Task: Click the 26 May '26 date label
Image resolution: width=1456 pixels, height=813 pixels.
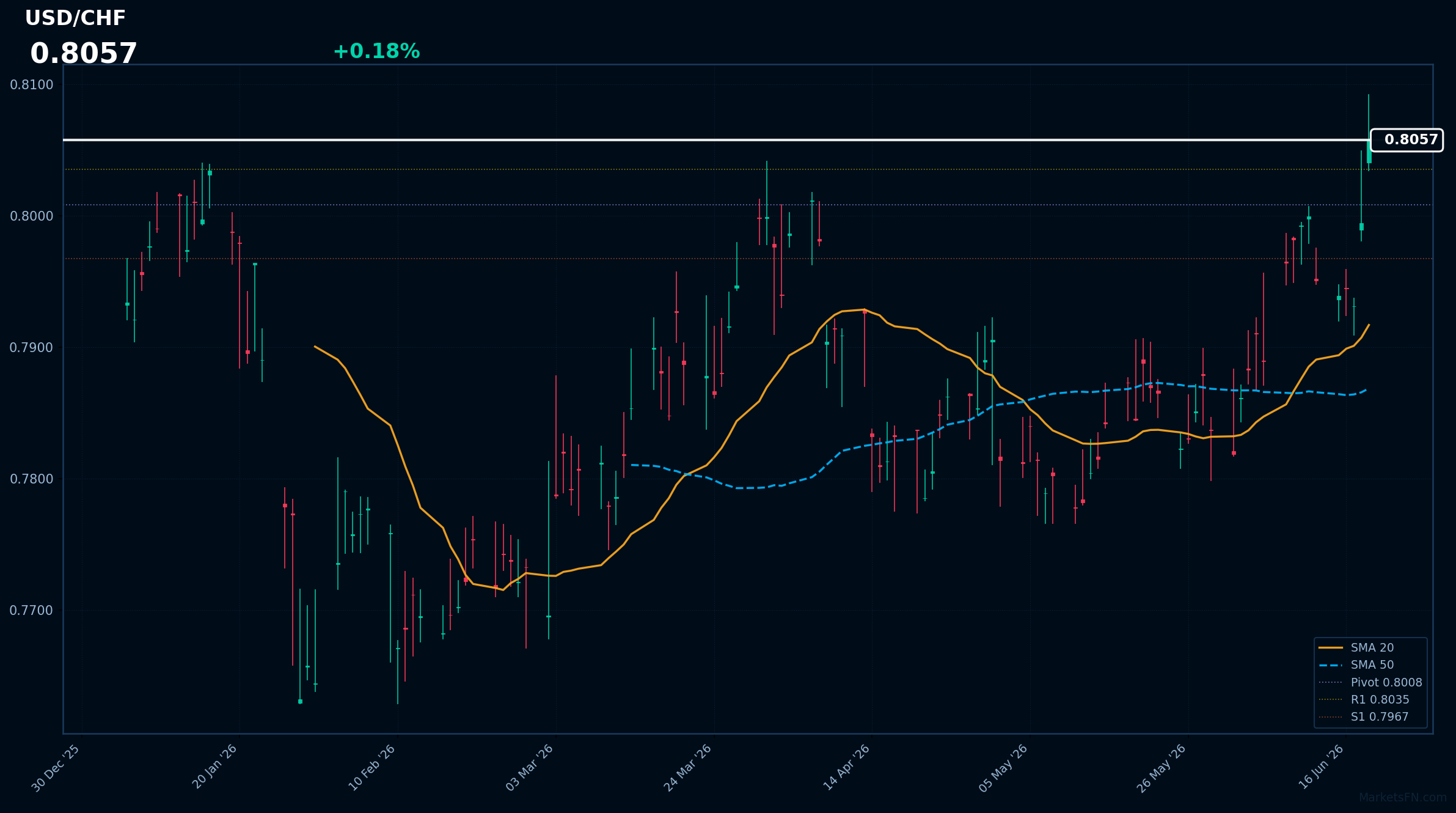Action: point(1162,769)
